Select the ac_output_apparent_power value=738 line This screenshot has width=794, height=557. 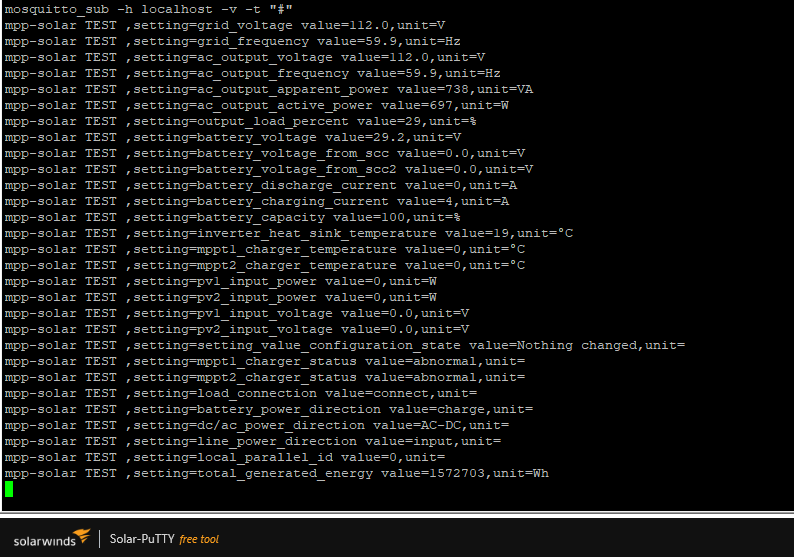tap(269, 90)
